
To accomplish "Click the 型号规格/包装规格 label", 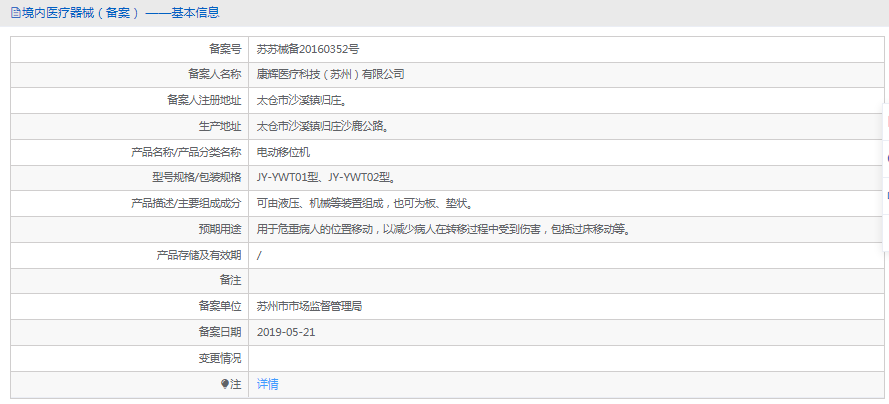I will 197,178.
